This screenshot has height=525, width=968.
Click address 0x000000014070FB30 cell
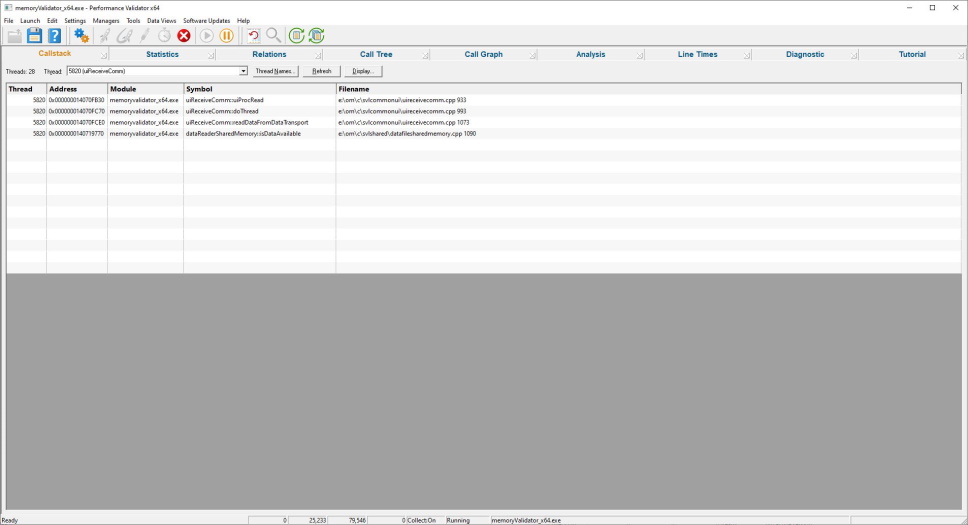coord(77,100)
